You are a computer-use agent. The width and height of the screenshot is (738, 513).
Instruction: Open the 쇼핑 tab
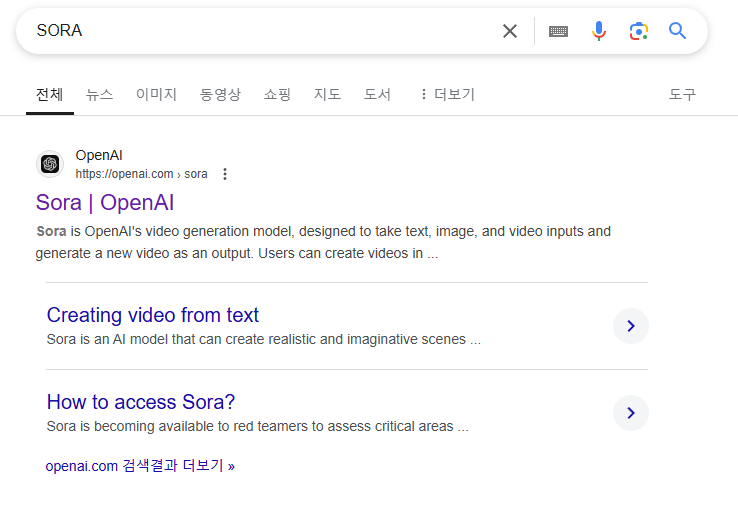(x=277, y=94)
